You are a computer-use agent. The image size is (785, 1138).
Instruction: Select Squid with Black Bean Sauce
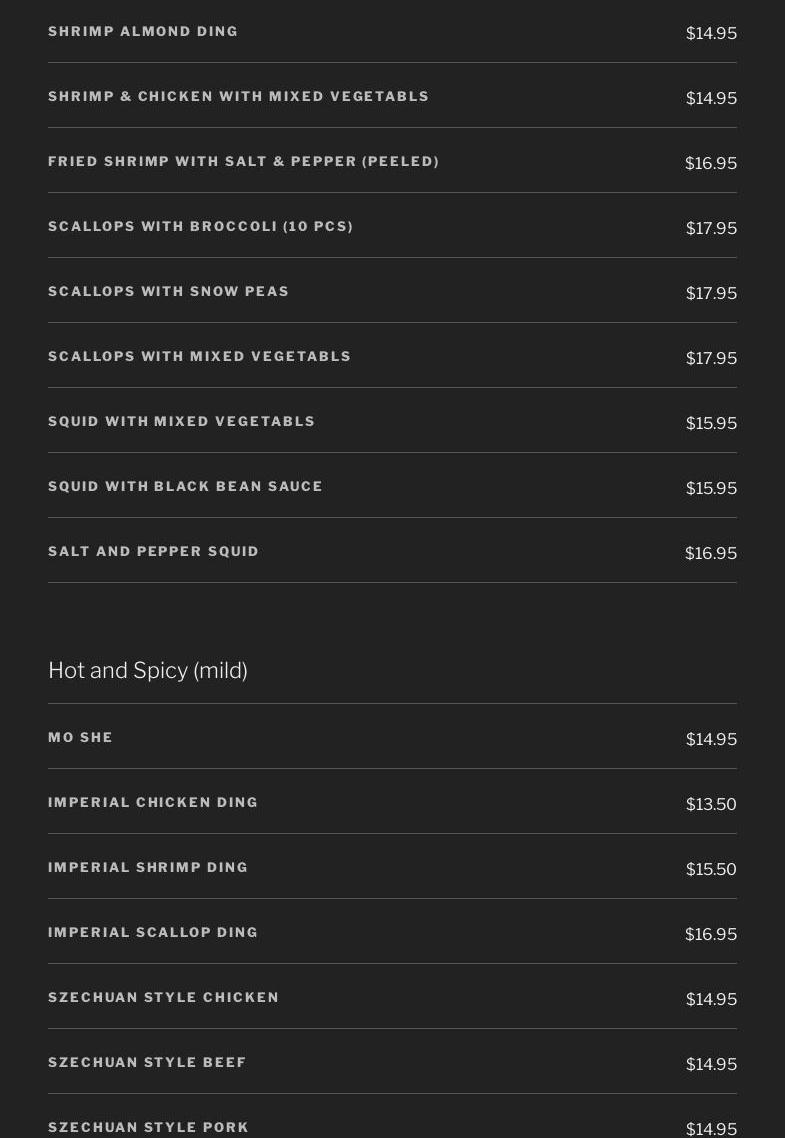(185, 487)
